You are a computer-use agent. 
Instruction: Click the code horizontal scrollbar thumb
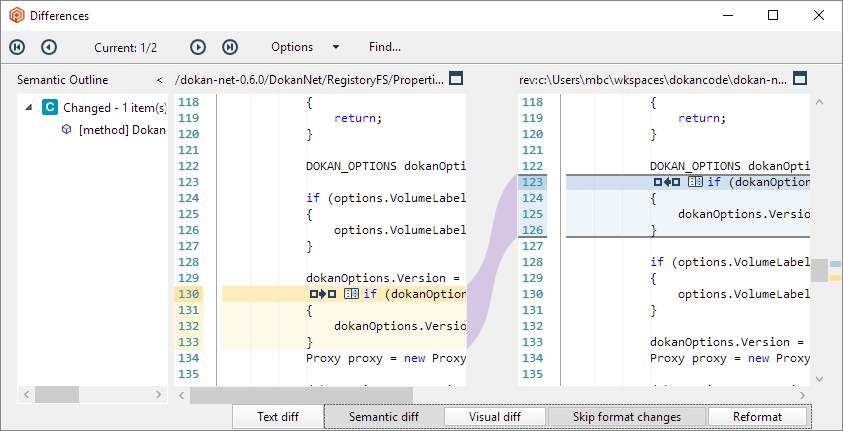coord(302,396)
